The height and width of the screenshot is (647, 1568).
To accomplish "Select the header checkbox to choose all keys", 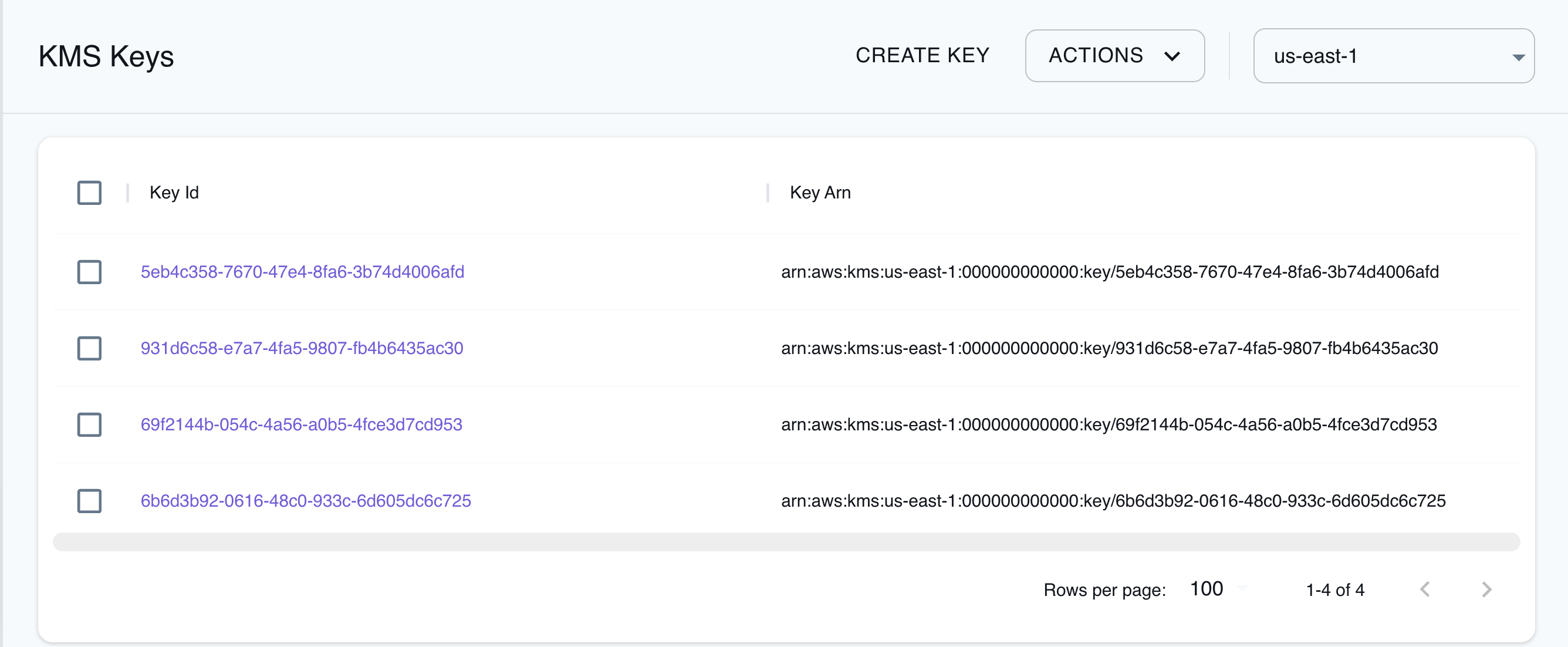I will coord(89,193).
